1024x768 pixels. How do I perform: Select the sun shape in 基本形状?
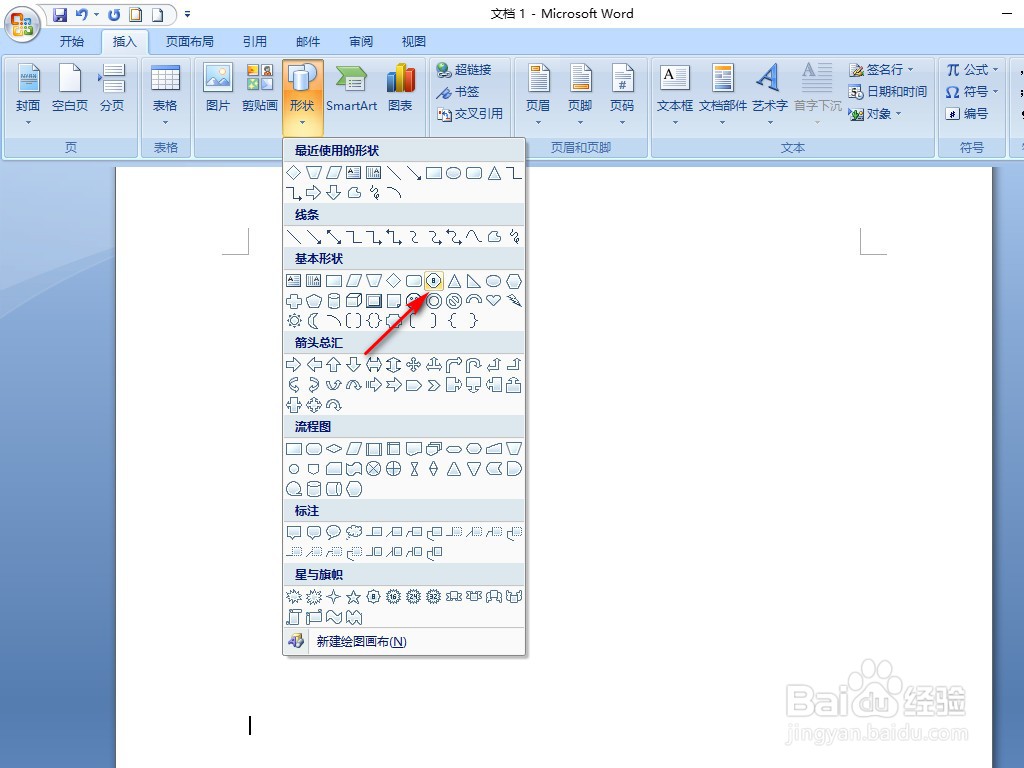tap(294, 320)
